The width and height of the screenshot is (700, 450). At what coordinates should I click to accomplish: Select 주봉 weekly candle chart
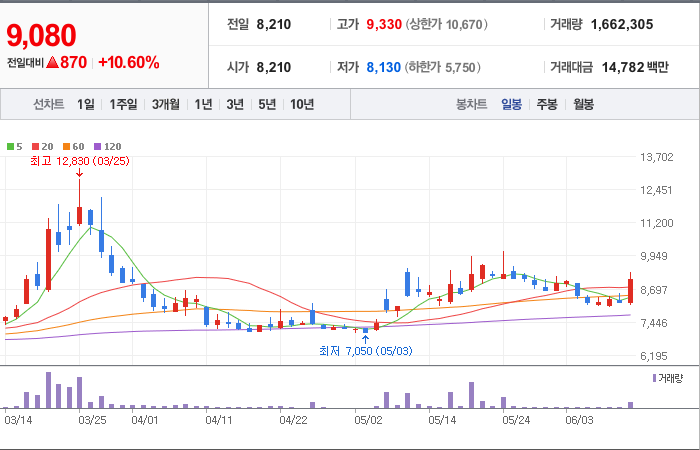547,104
